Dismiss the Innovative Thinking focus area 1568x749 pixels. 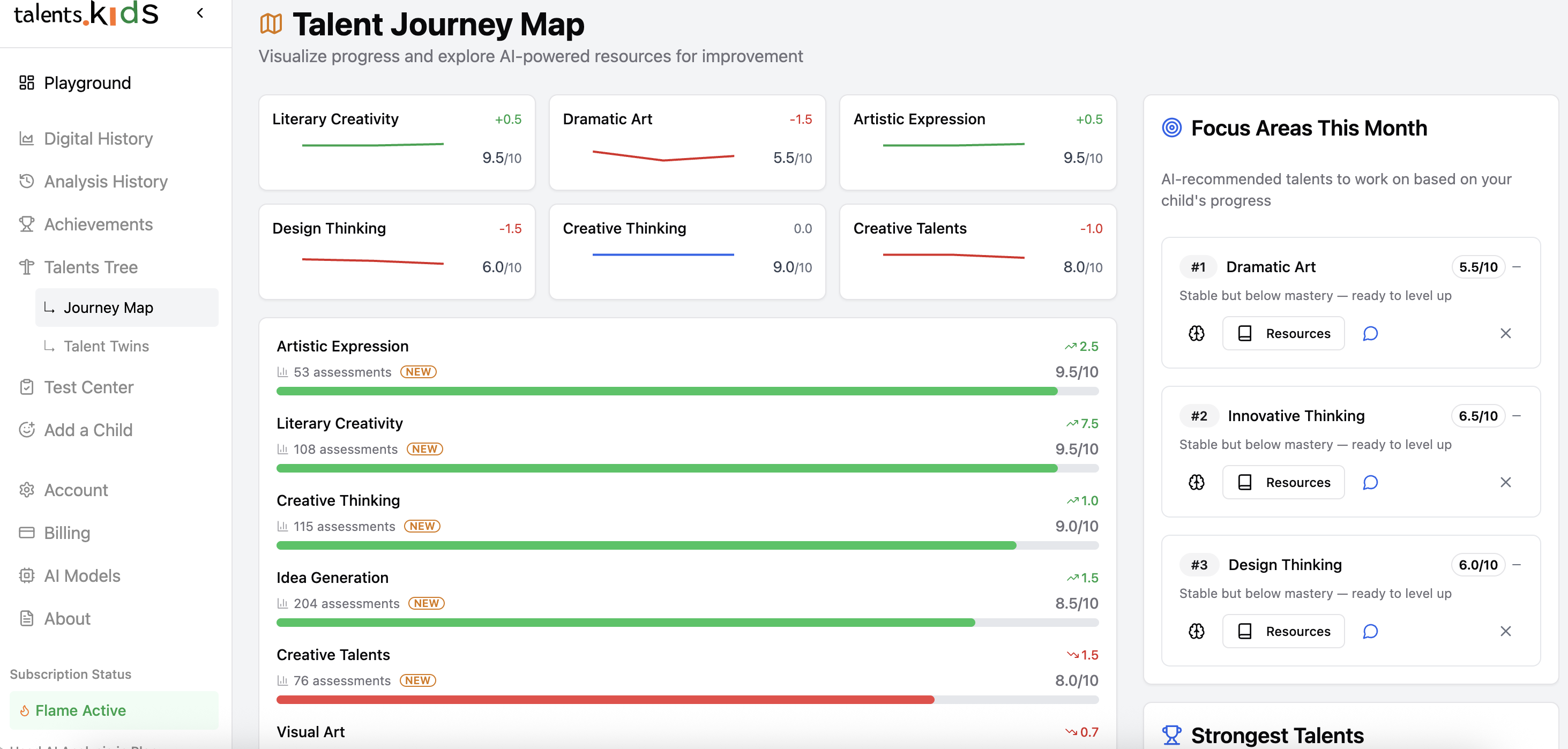pos(1506,483)
